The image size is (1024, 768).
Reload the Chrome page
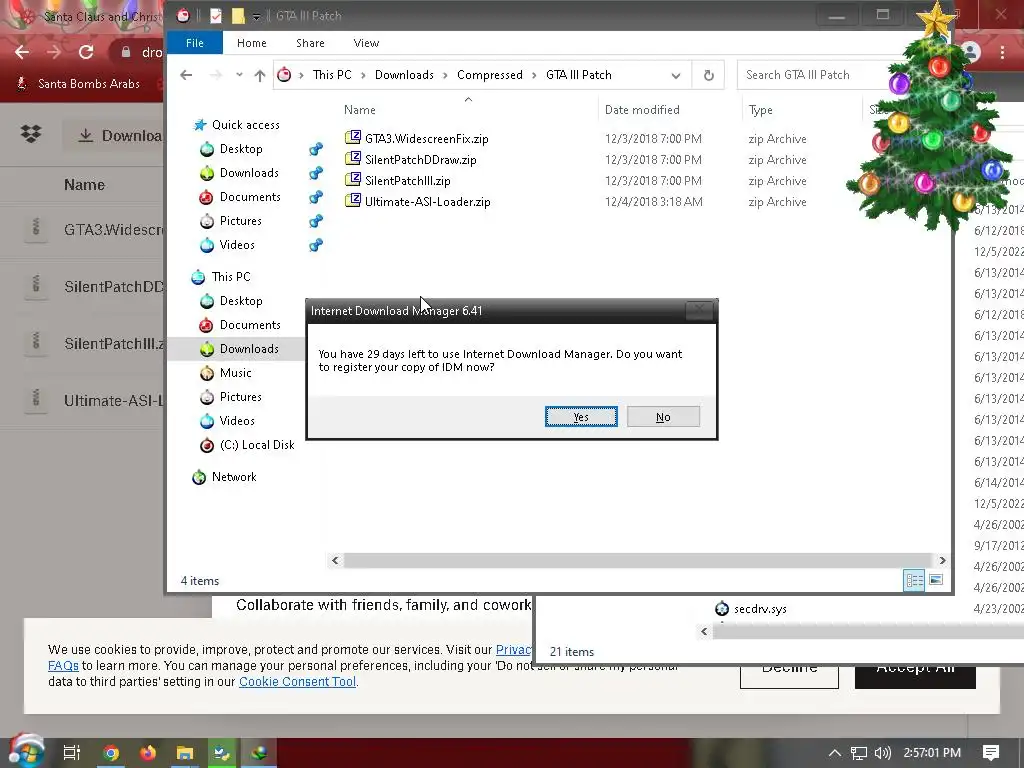[86, 52]
